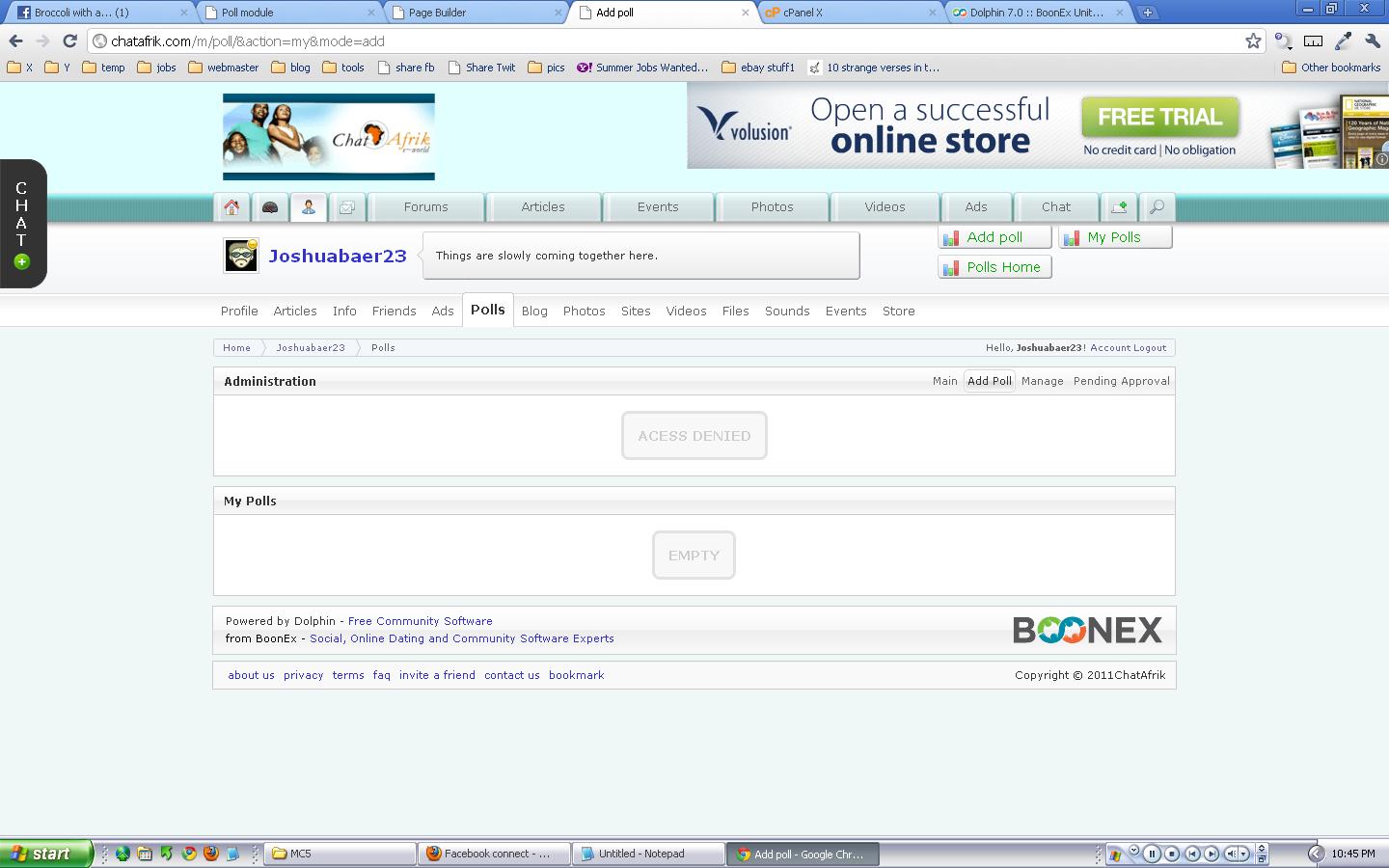Open the Chrome wrench settings menu
Screen dimensions: 1389x868
1373,41
